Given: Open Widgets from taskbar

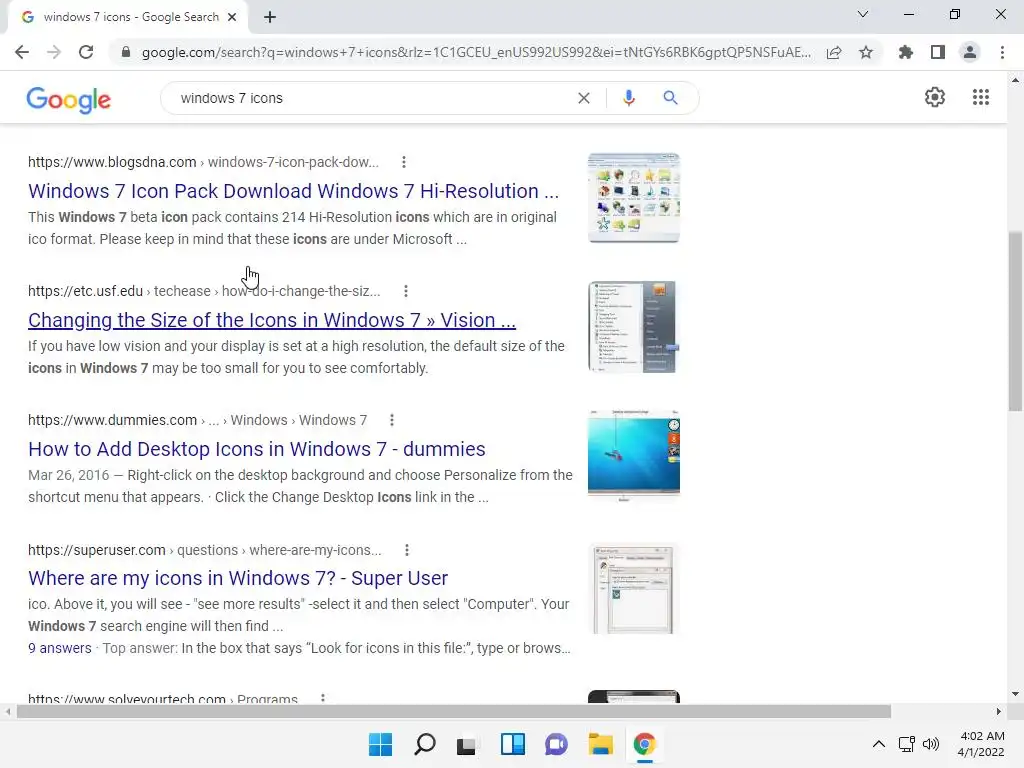Looking at the screenshot, I should (x=513, y=744).
